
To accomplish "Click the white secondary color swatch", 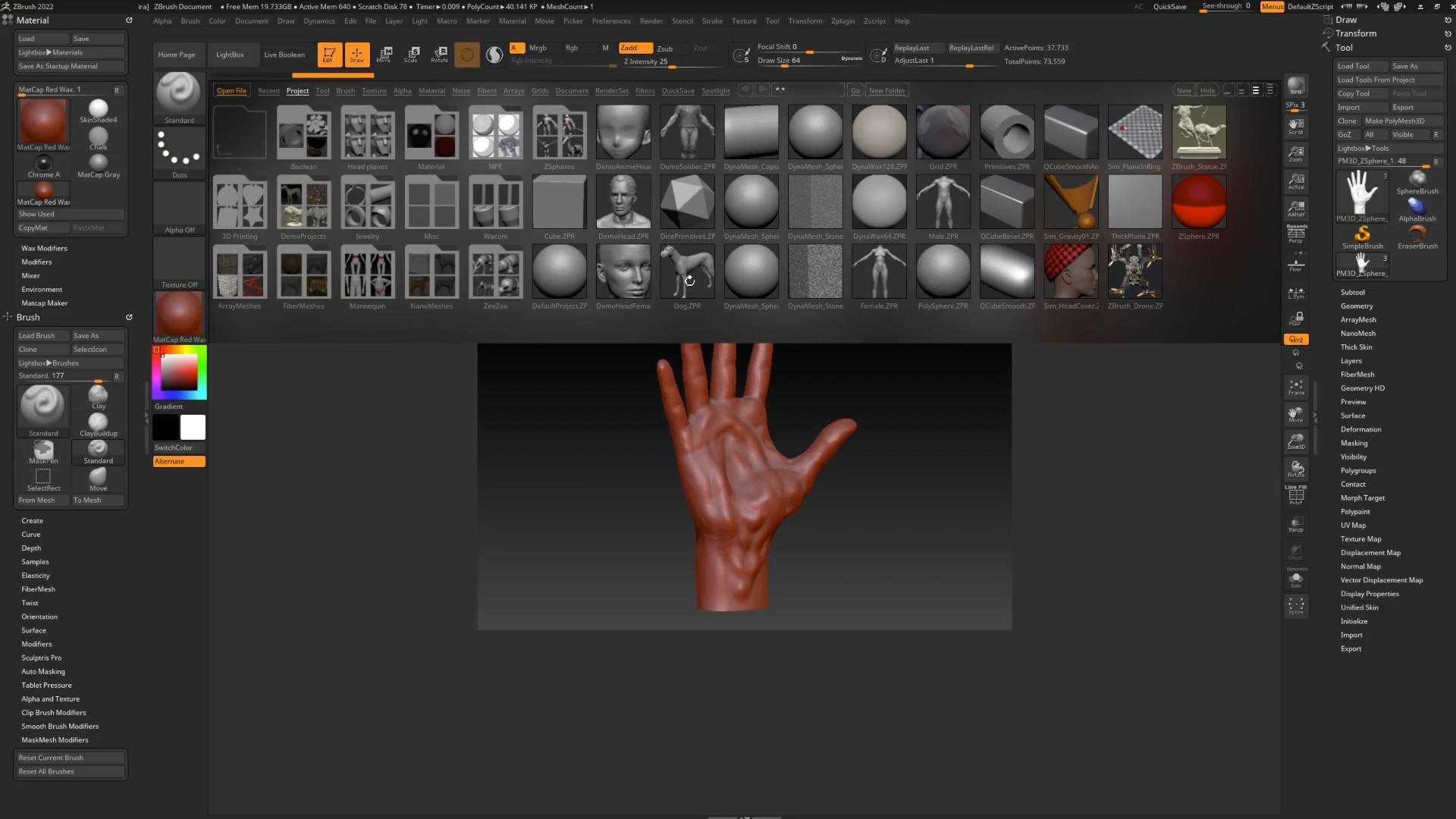I will pyautogui.click(x=193, y=427).
